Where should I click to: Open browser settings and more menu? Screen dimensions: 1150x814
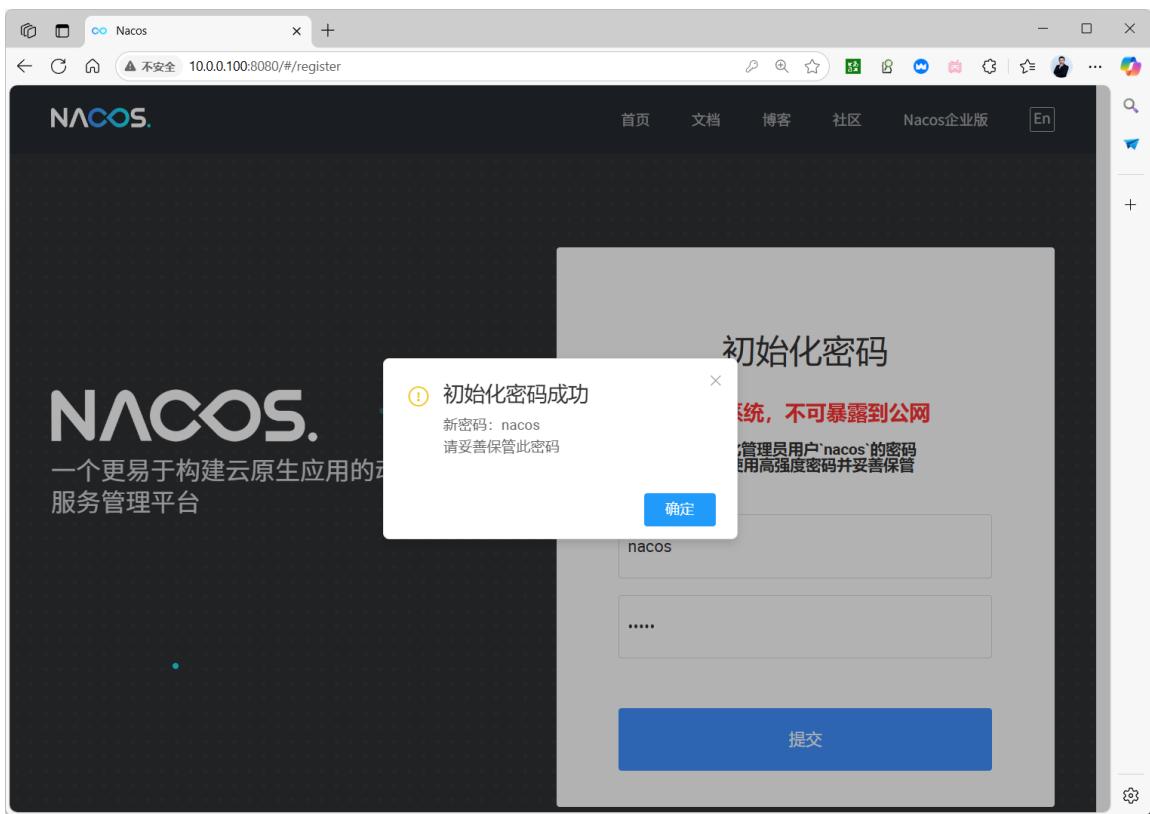click(x=1095, y=66)
